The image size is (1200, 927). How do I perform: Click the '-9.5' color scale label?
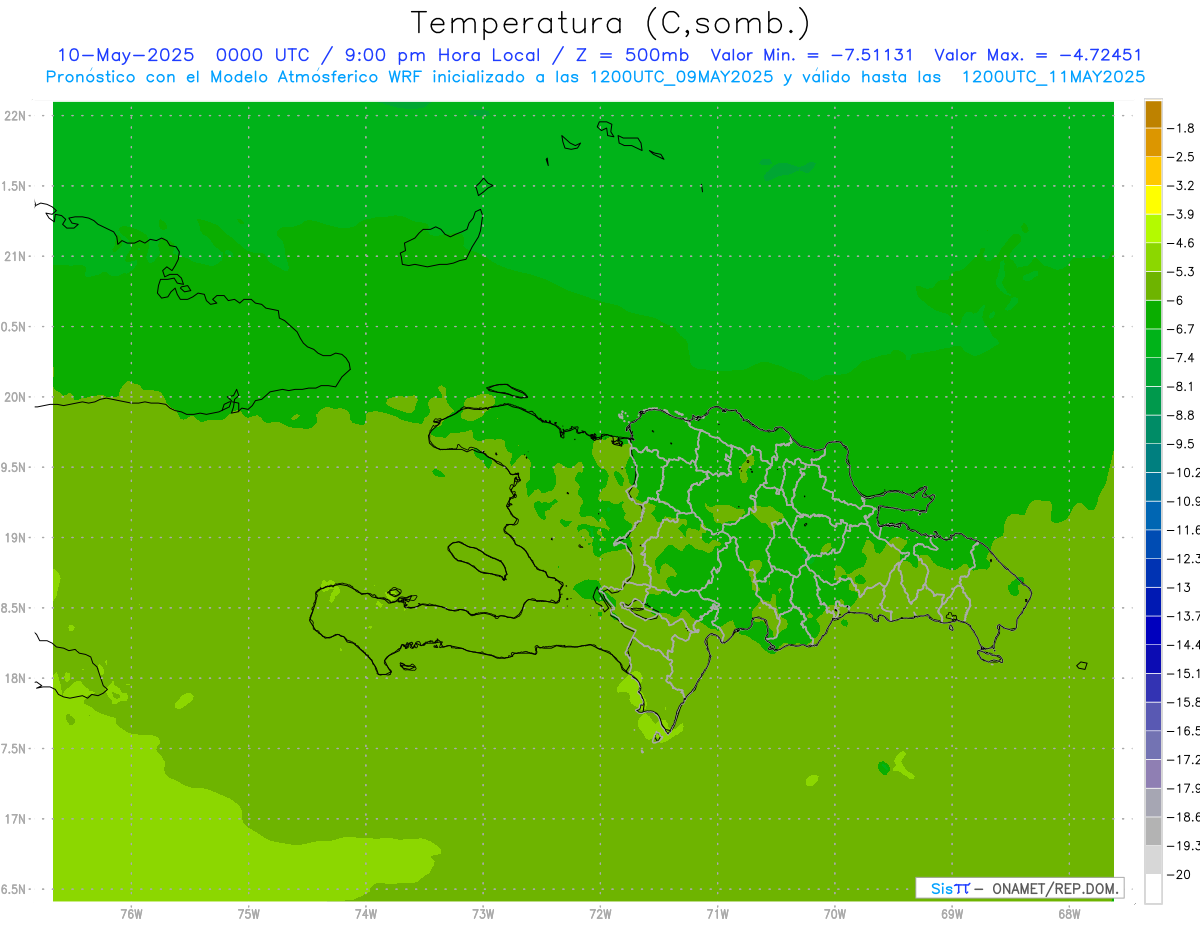click(1181, 444)
